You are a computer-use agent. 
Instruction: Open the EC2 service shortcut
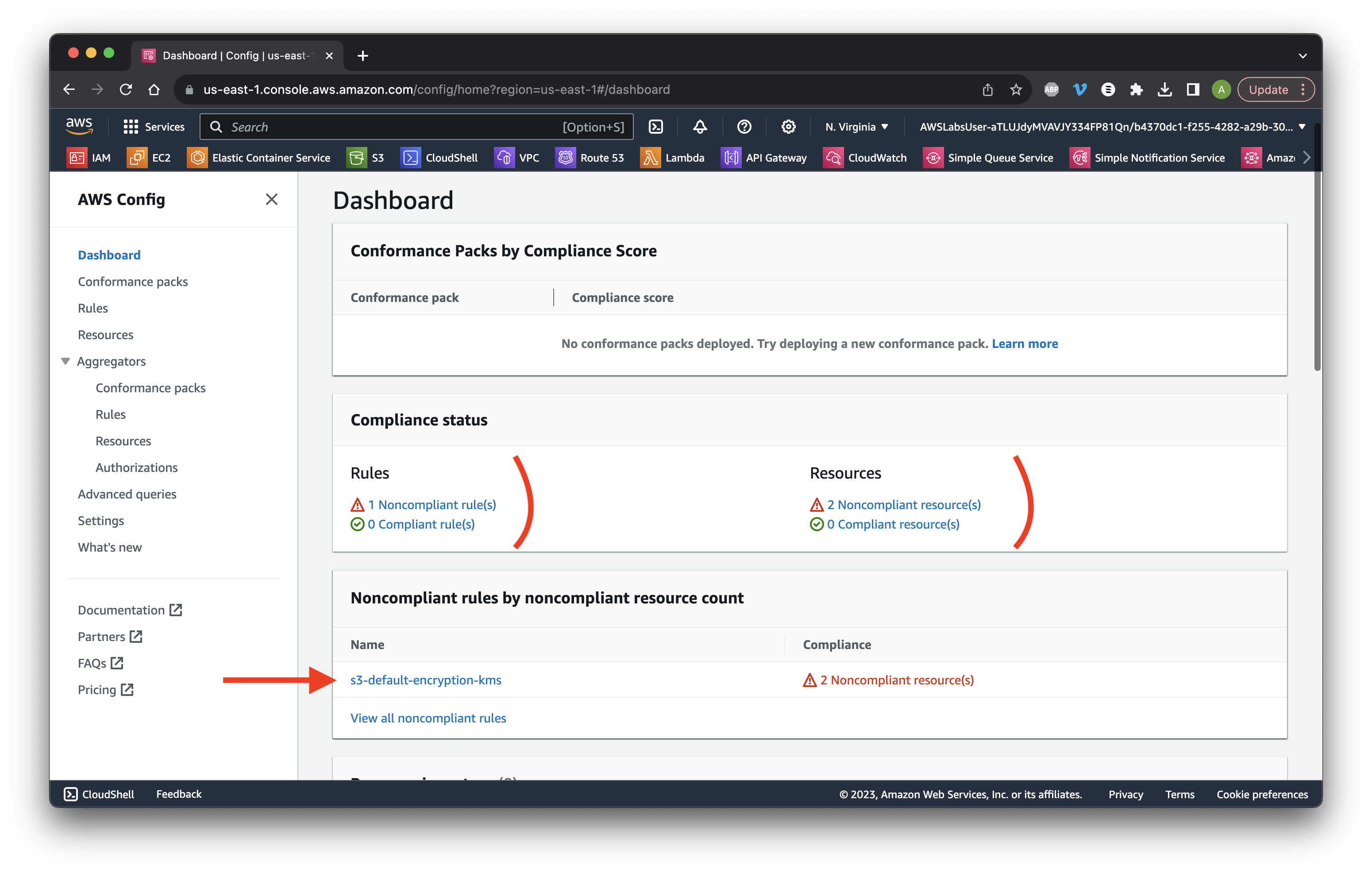pos(149,158)
